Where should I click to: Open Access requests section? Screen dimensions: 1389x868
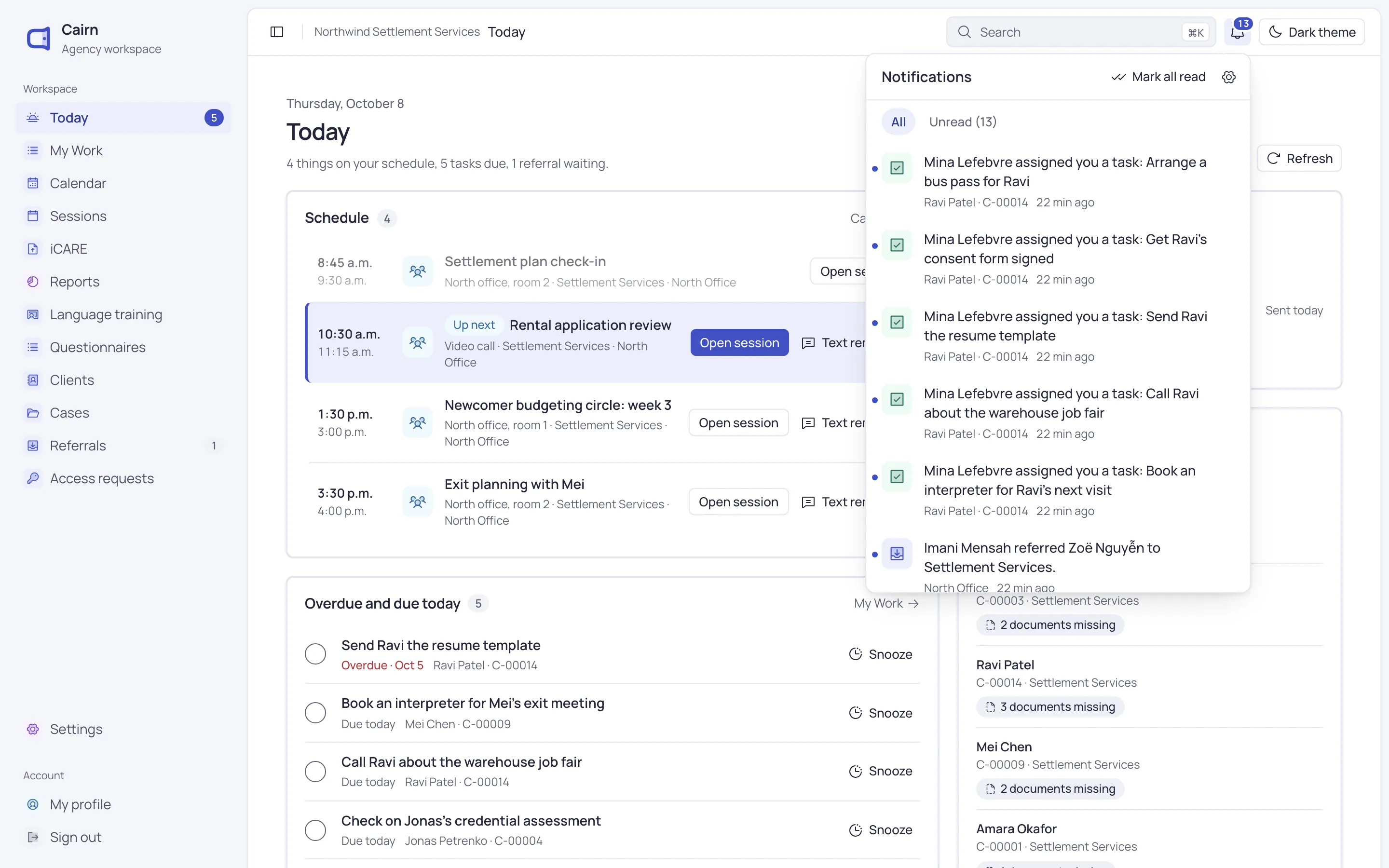123,478
